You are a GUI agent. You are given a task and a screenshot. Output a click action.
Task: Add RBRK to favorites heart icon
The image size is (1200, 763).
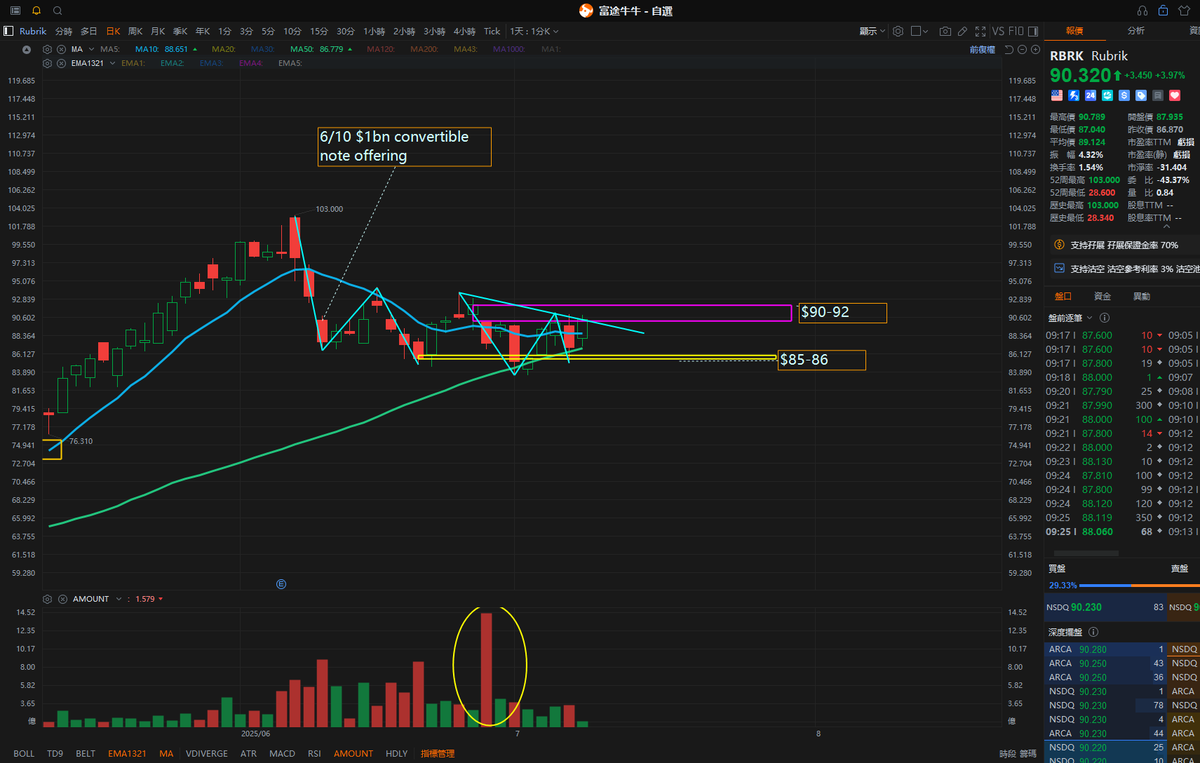tap(1174, 95)
